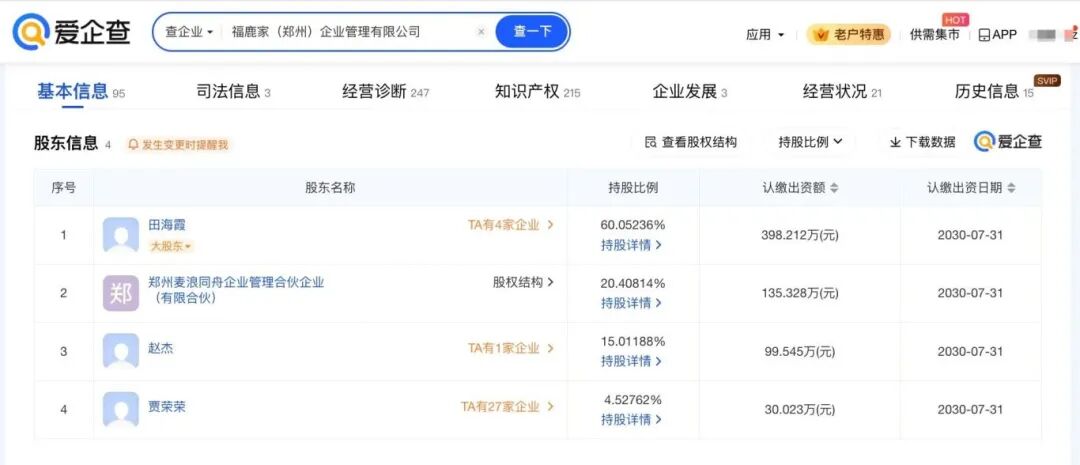Open the 应用 dropdown menu
1080x465 pixels.
[765, 34]
